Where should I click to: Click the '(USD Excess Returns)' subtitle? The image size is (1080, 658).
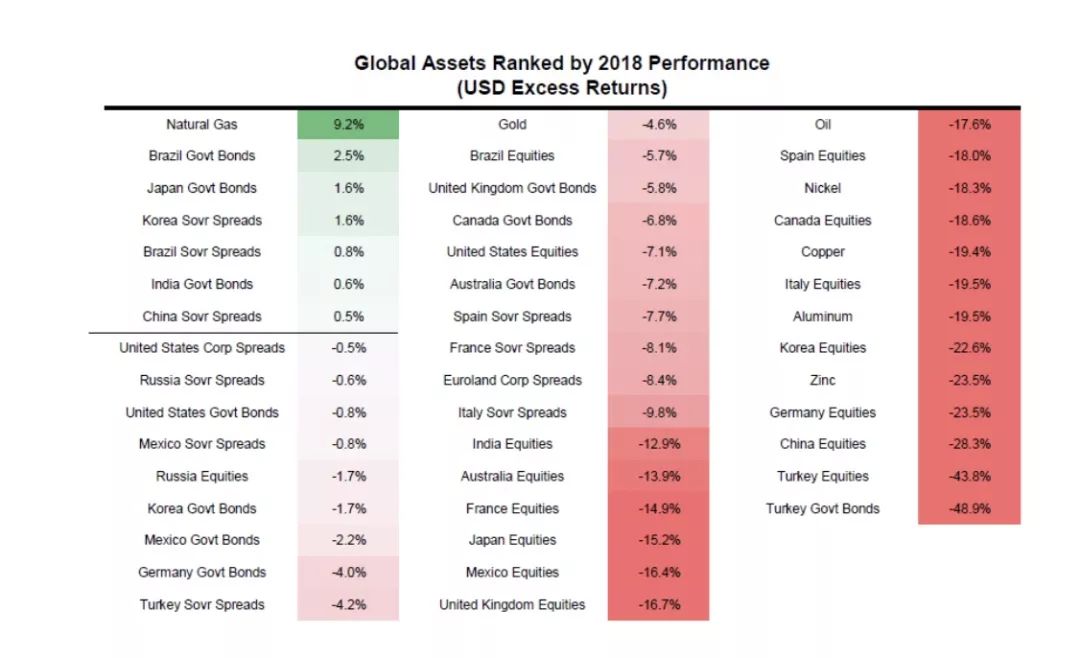click(561, 88)
